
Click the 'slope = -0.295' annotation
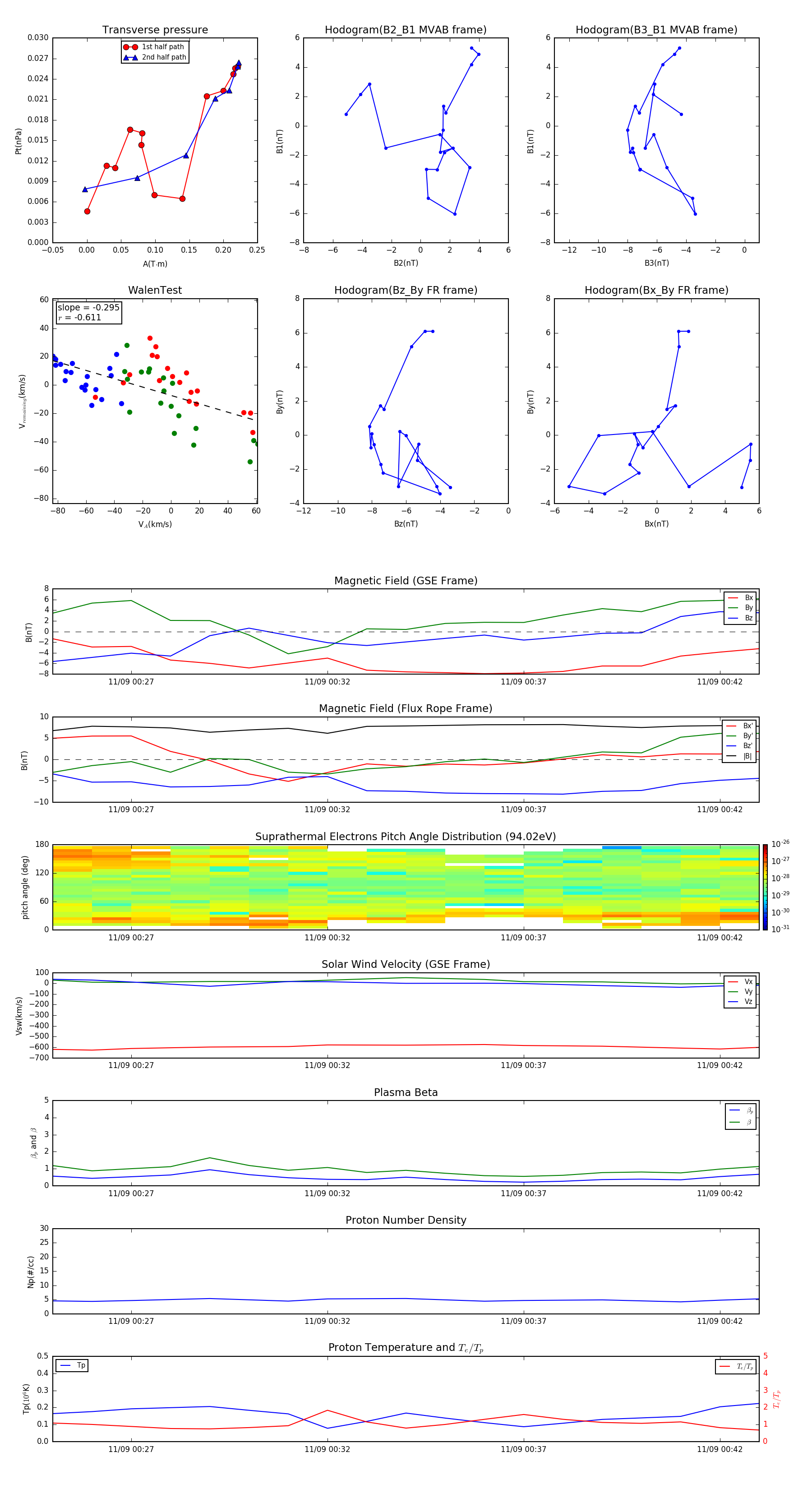click(88, 308)
